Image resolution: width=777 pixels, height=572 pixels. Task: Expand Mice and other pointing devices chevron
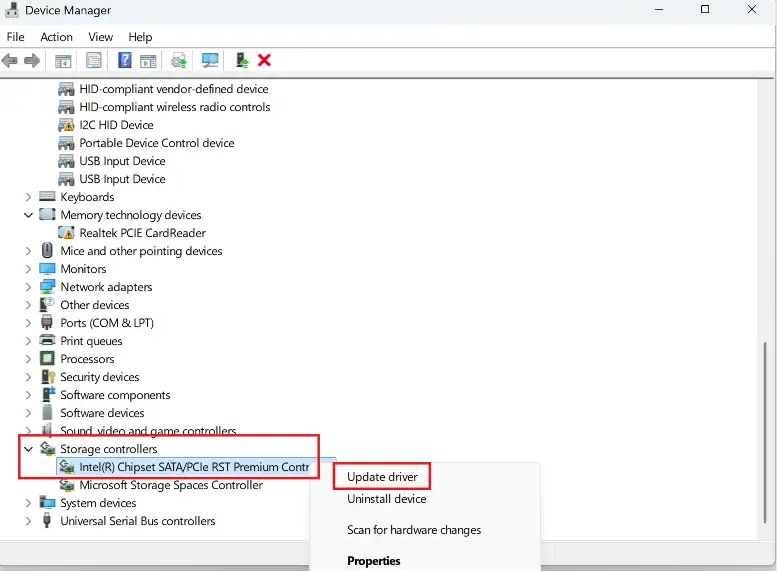28,251
